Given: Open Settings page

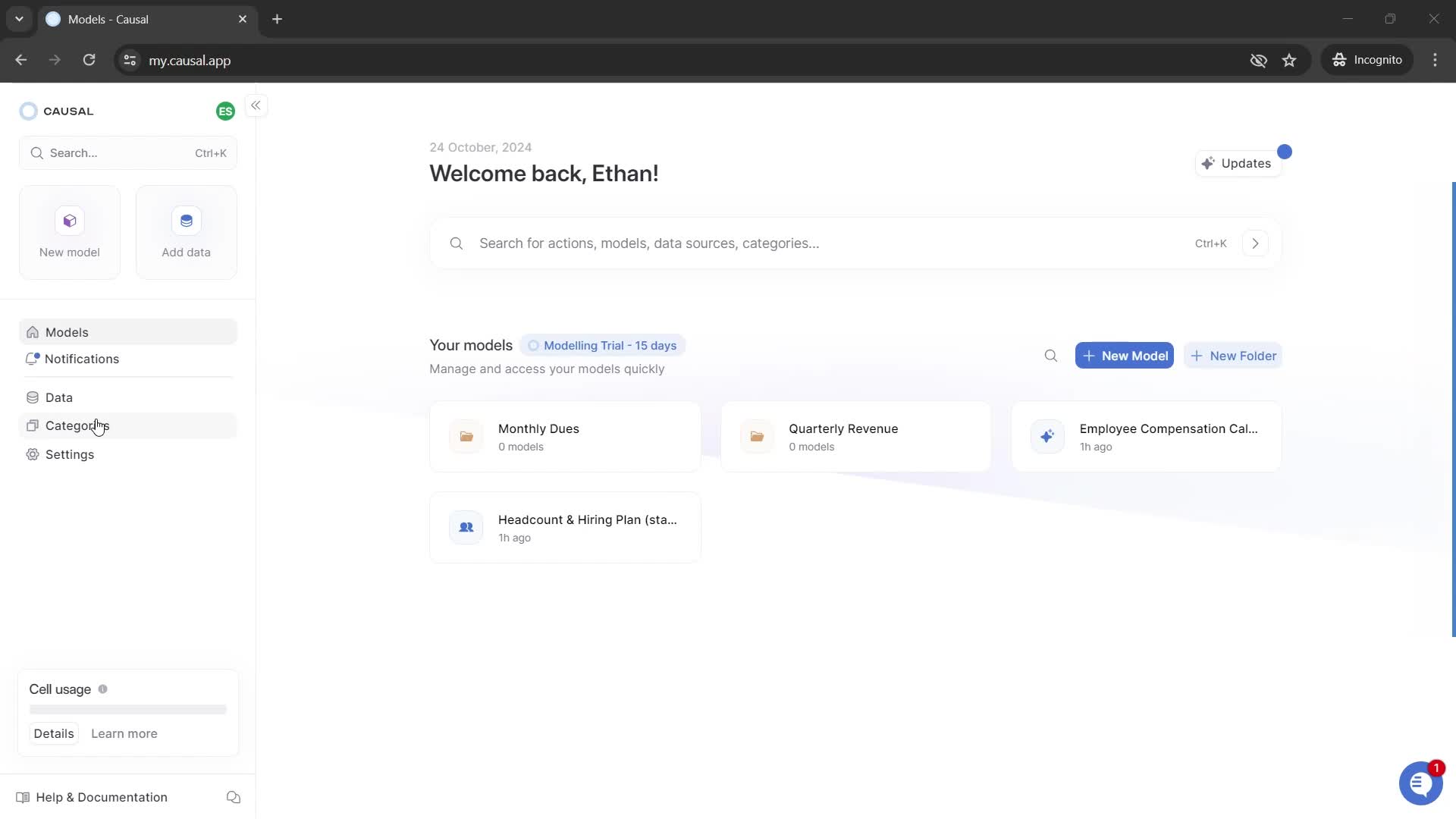Looking at the screenshot, I should pyautogui.click(x=70, y=454).
